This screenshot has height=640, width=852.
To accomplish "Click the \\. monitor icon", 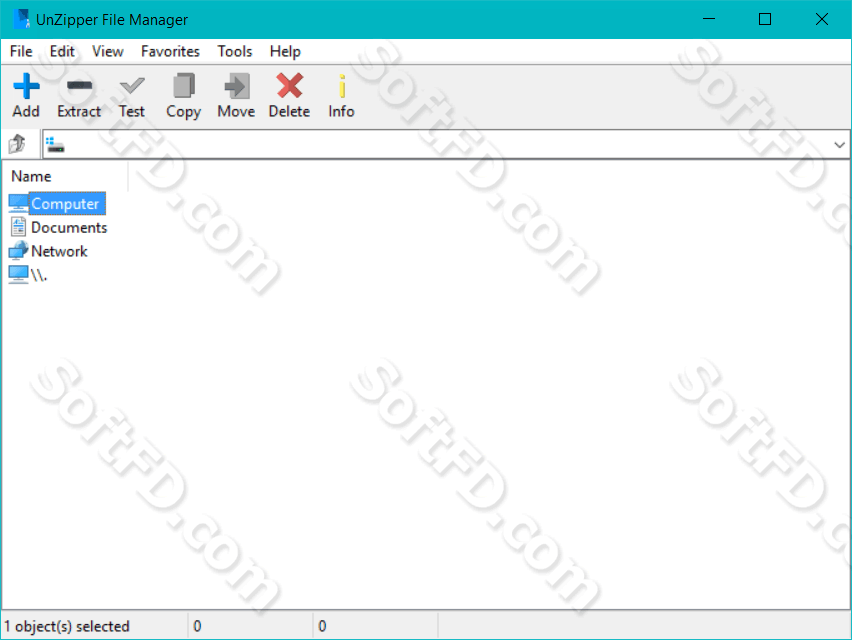I will [x=18, y=274].
